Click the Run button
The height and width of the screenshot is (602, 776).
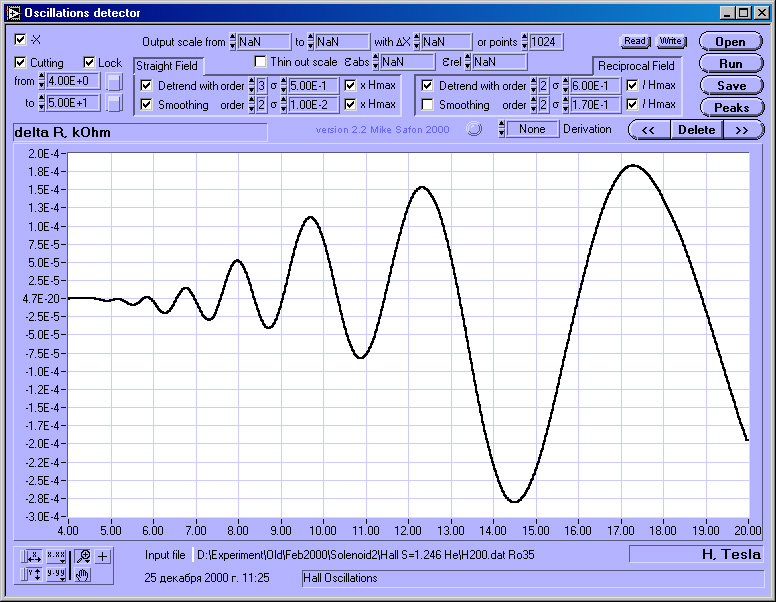[x=730, y=64]
